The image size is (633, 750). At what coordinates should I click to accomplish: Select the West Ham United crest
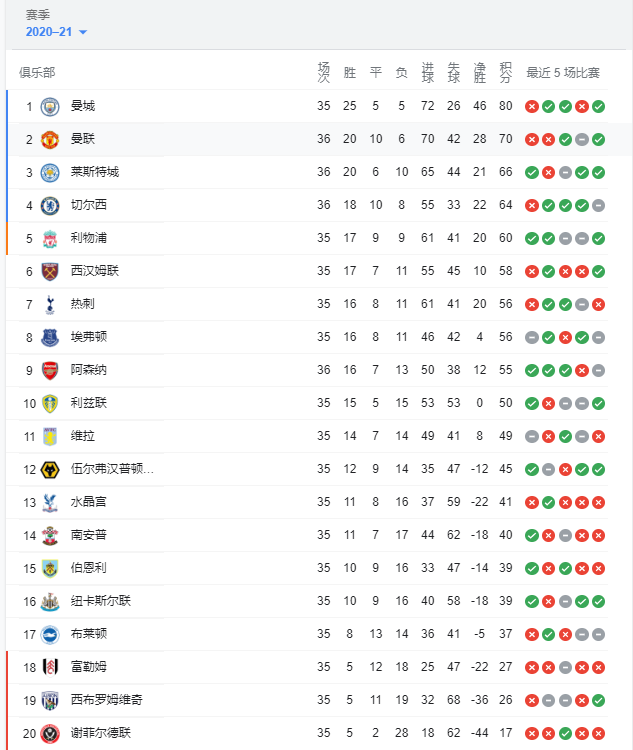click(x=50, y=272)
